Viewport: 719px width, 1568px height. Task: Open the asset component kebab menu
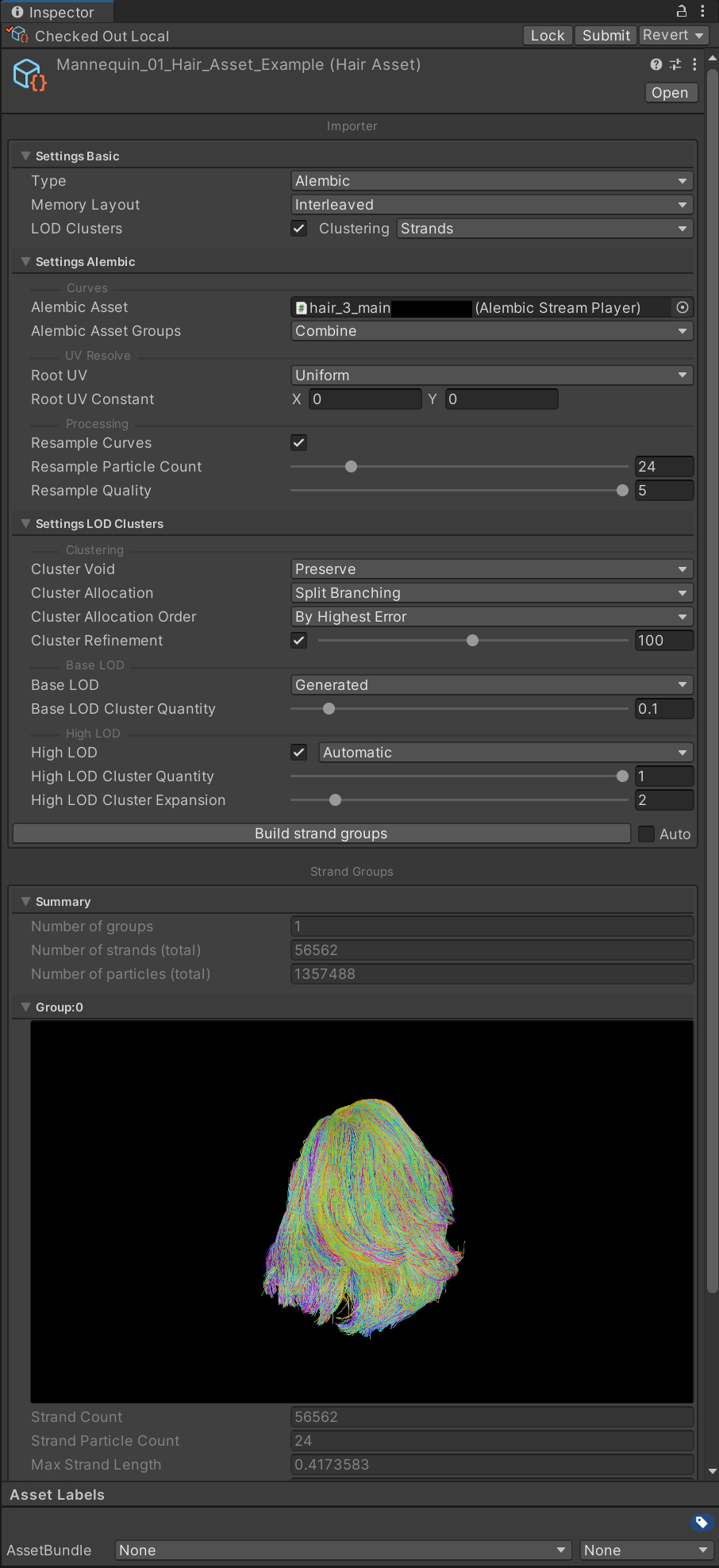pos(694,64)
